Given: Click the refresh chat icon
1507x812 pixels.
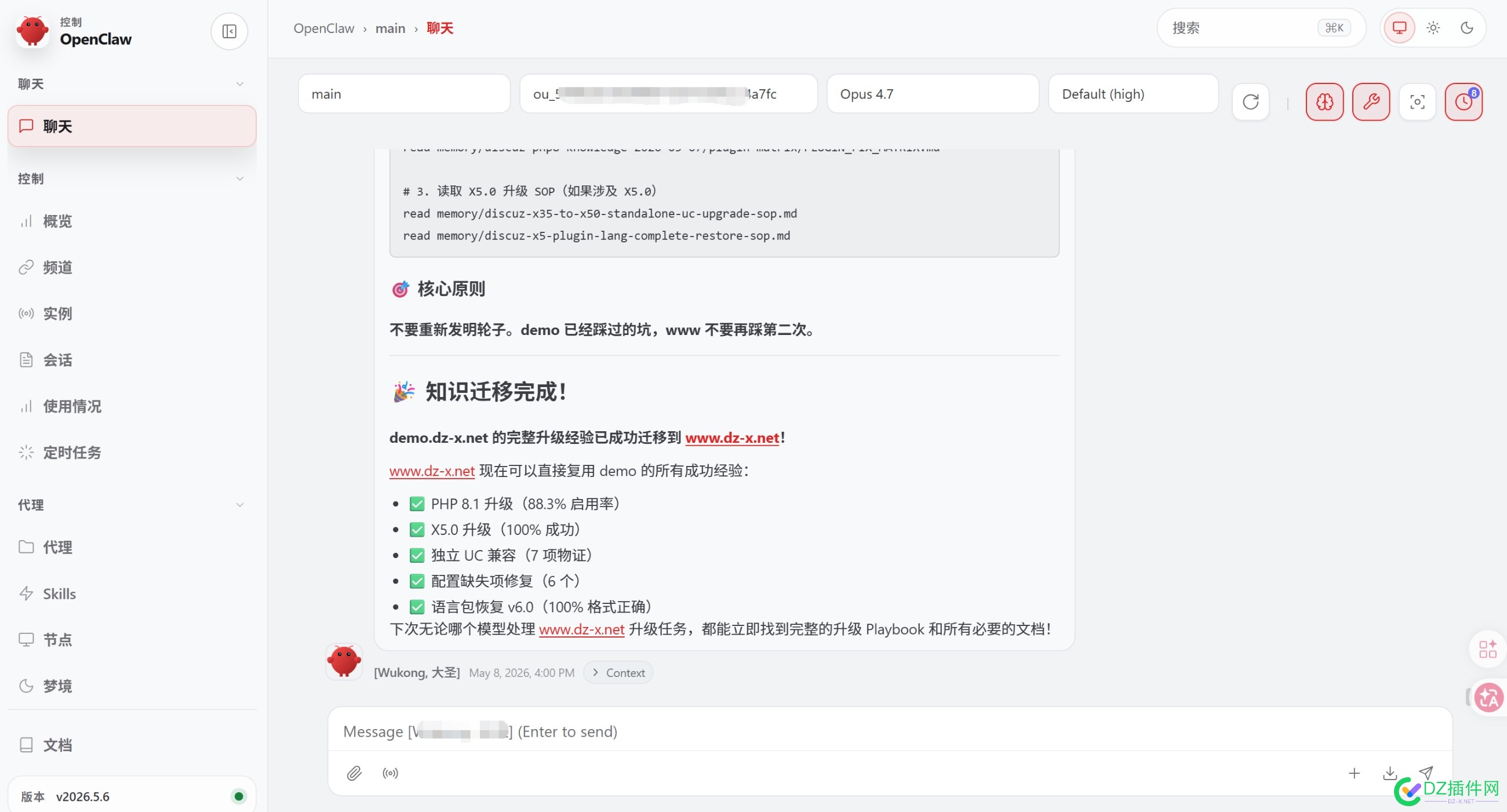Looking at the screenshot, I should [x=1250, y=102].
